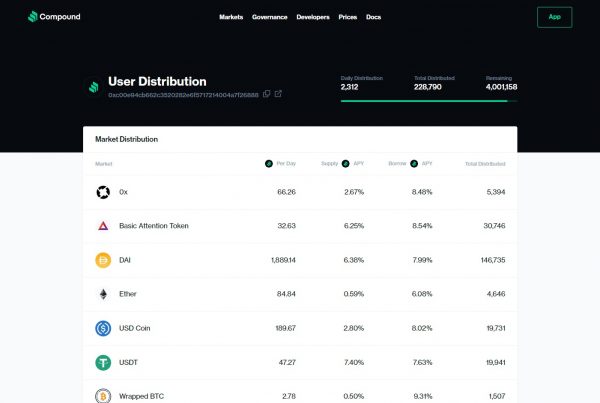Viewport: 600px width, 403px height.
Task: Click the distribution progress bar
Action: click(x=429, y=101)
